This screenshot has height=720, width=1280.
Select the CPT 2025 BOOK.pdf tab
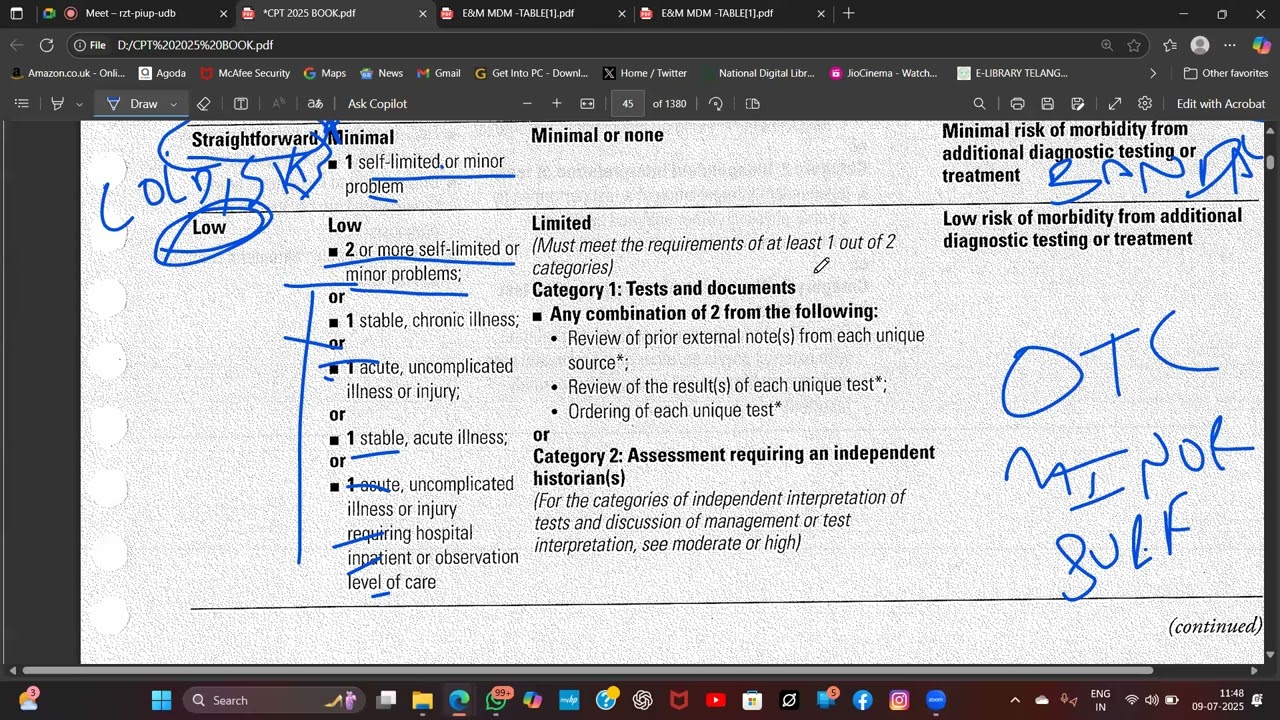click(x=335, y=14)
